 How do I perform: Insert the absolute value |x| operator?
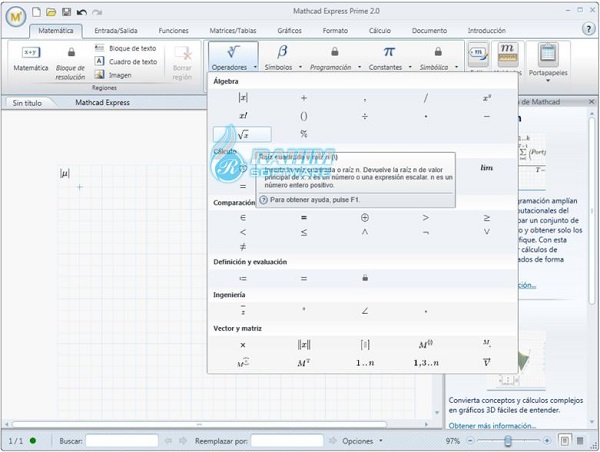coord(243,98)
